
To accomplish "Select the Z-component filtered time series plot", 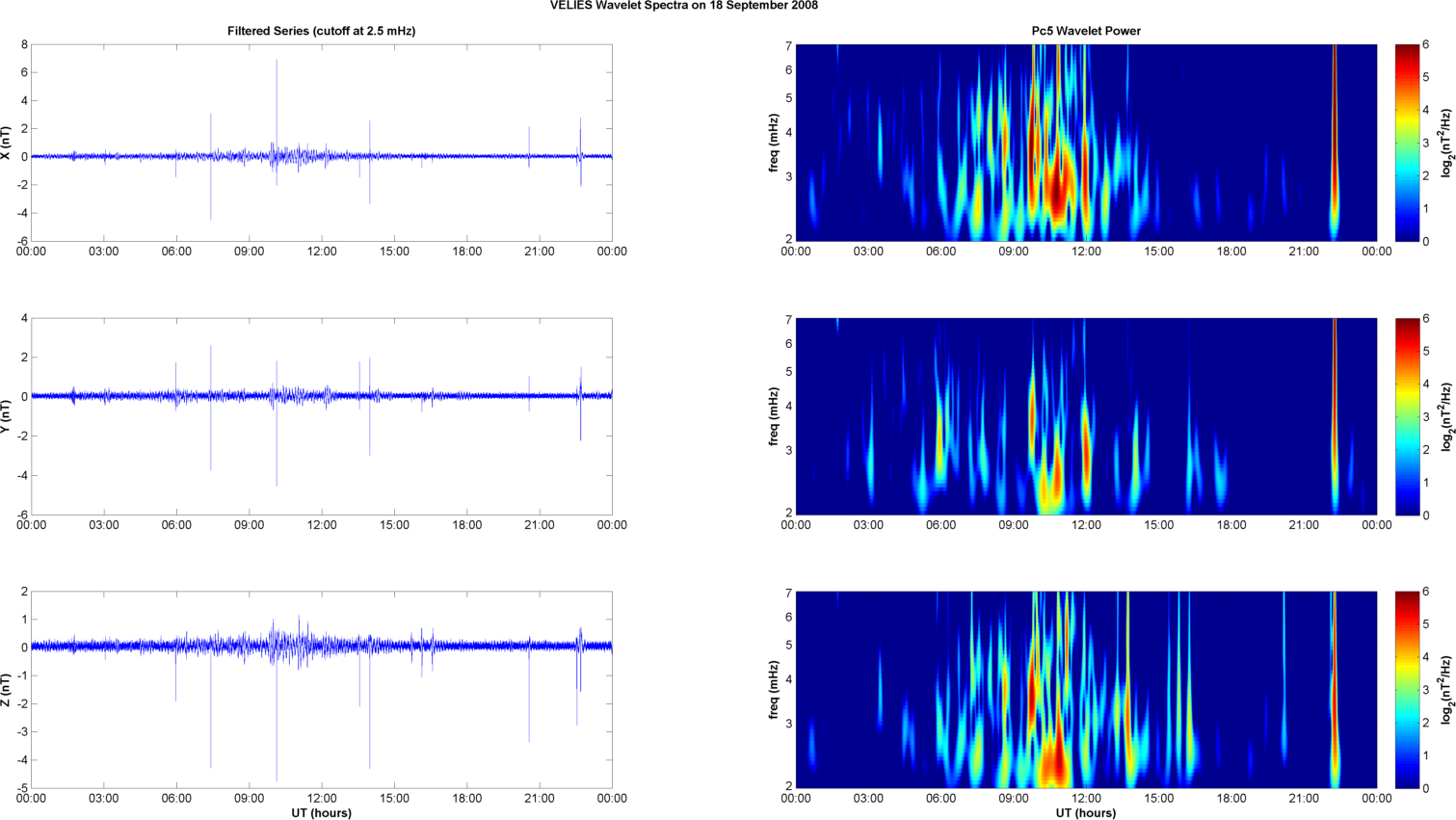I will pos(322,690).
